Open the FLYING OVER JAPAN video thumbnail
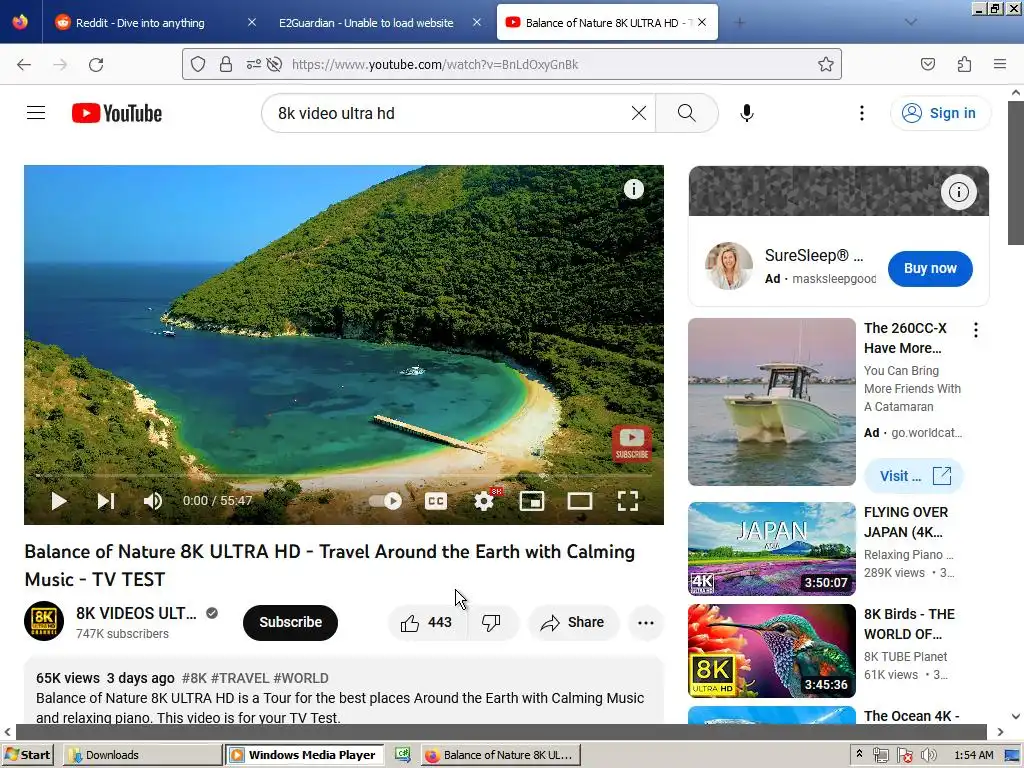Screen dimensions: 1024x768 click(x=771, y=549)
